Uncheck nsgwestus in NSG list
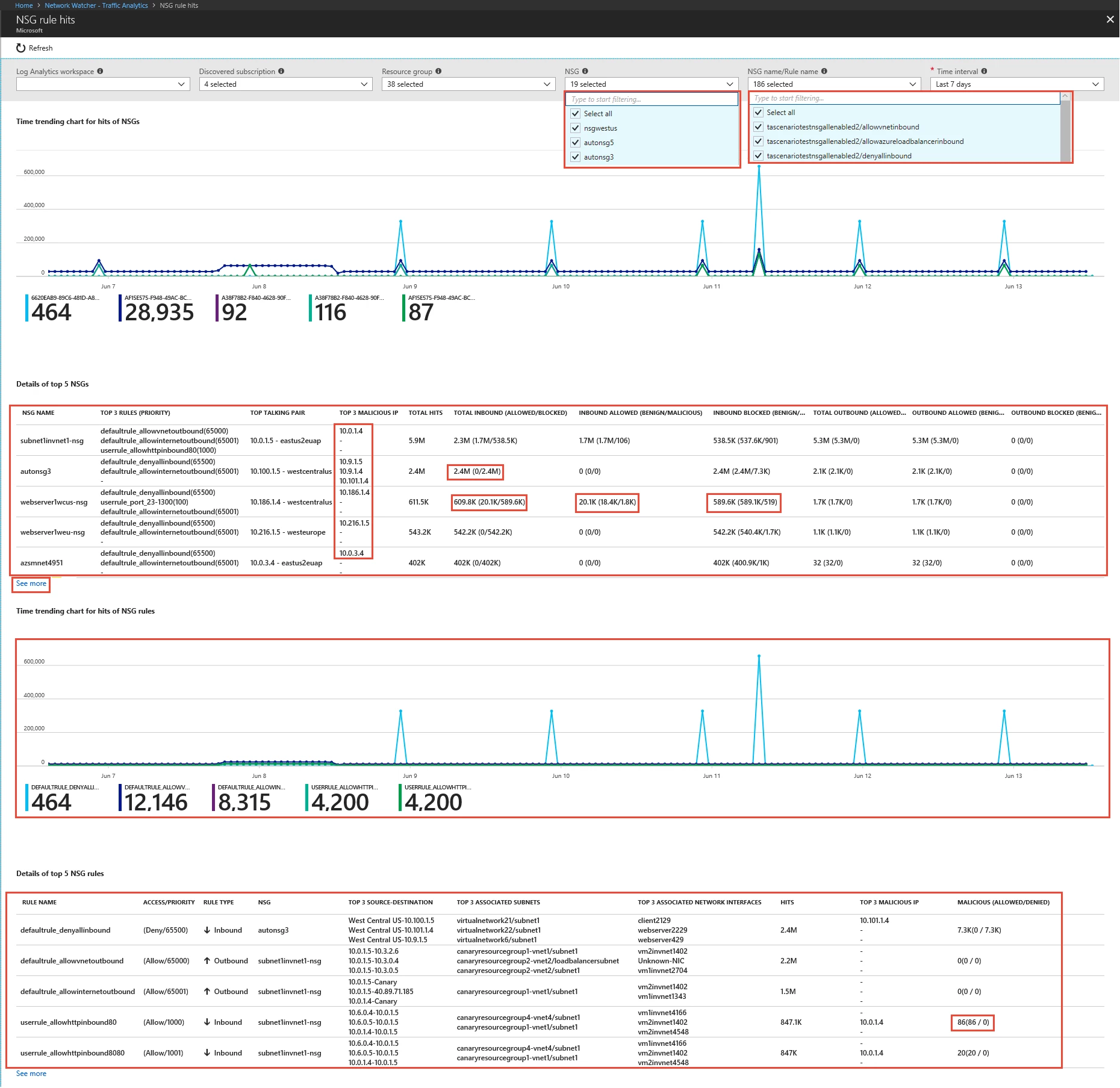 click(576, 128)
